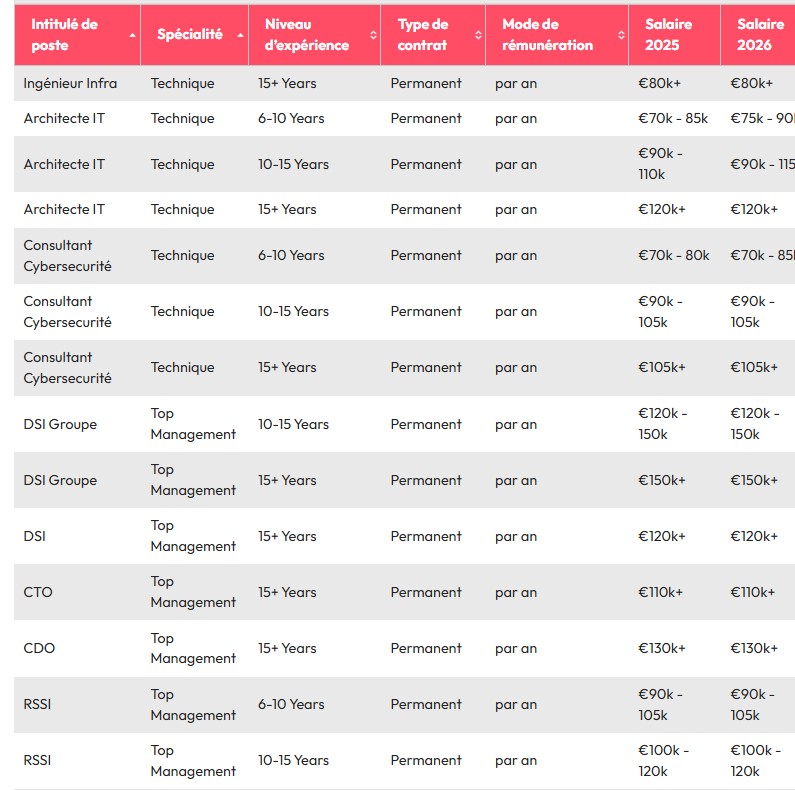Image resolution: width=795 pixels, height=790 pixels.
Task: Click the €70k - 85k salary cell
Action: pyautogui.click(x=672, y=118)
